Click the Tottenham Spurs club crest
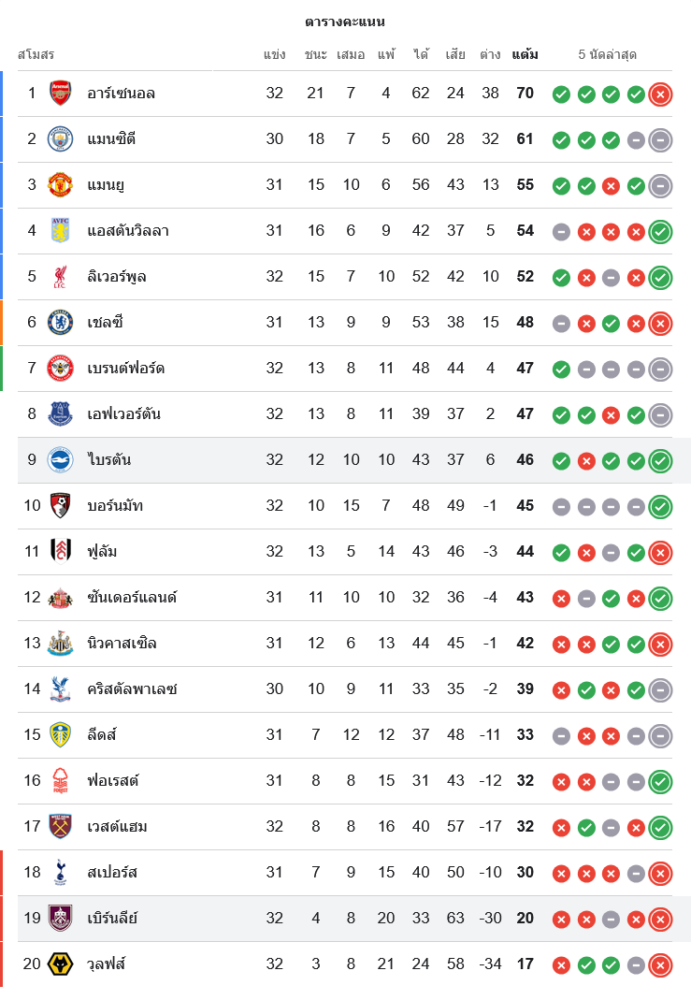The image size is (691, 1000). click(61, 873)
